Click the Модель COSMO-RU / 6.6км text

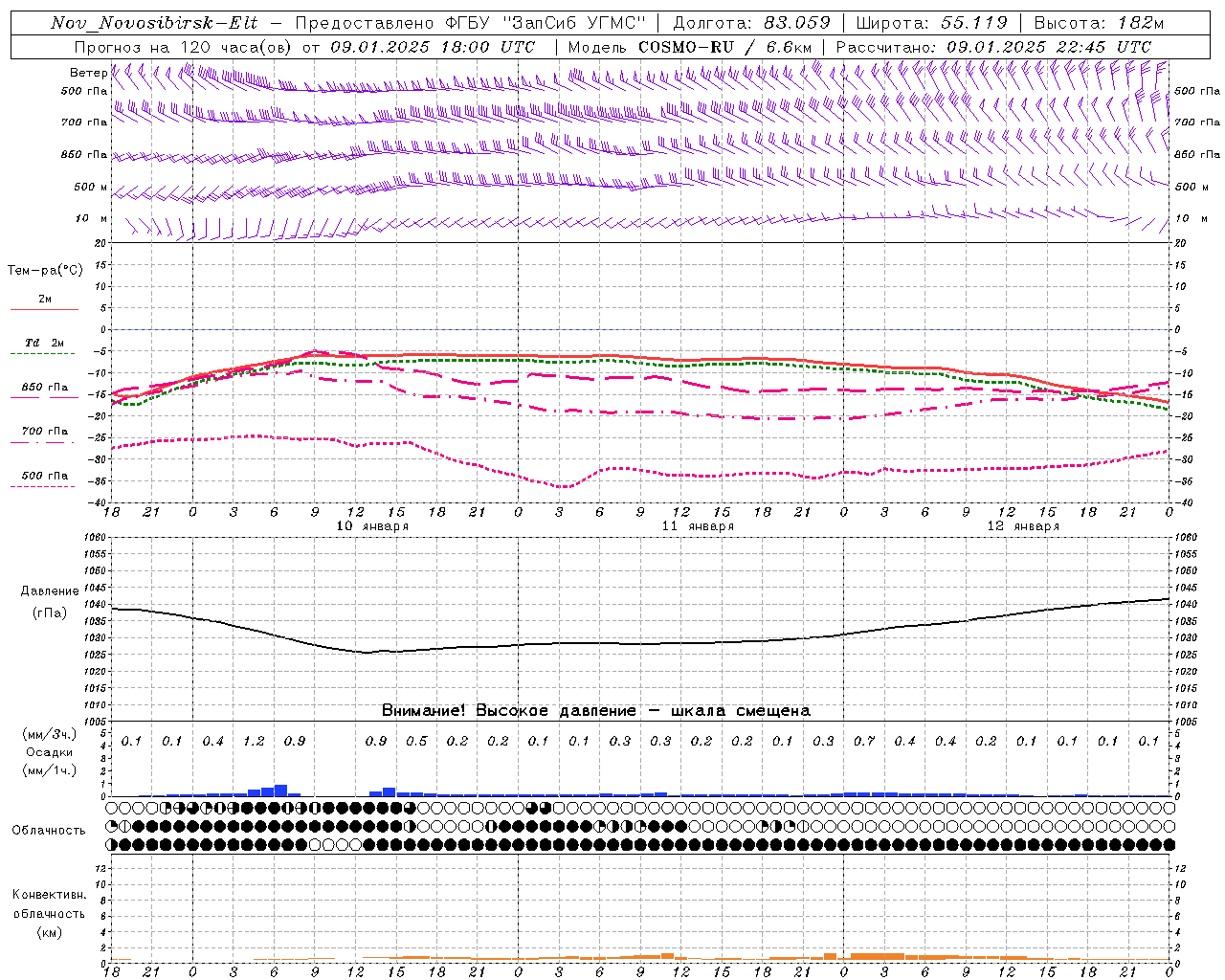coord(689,47)
